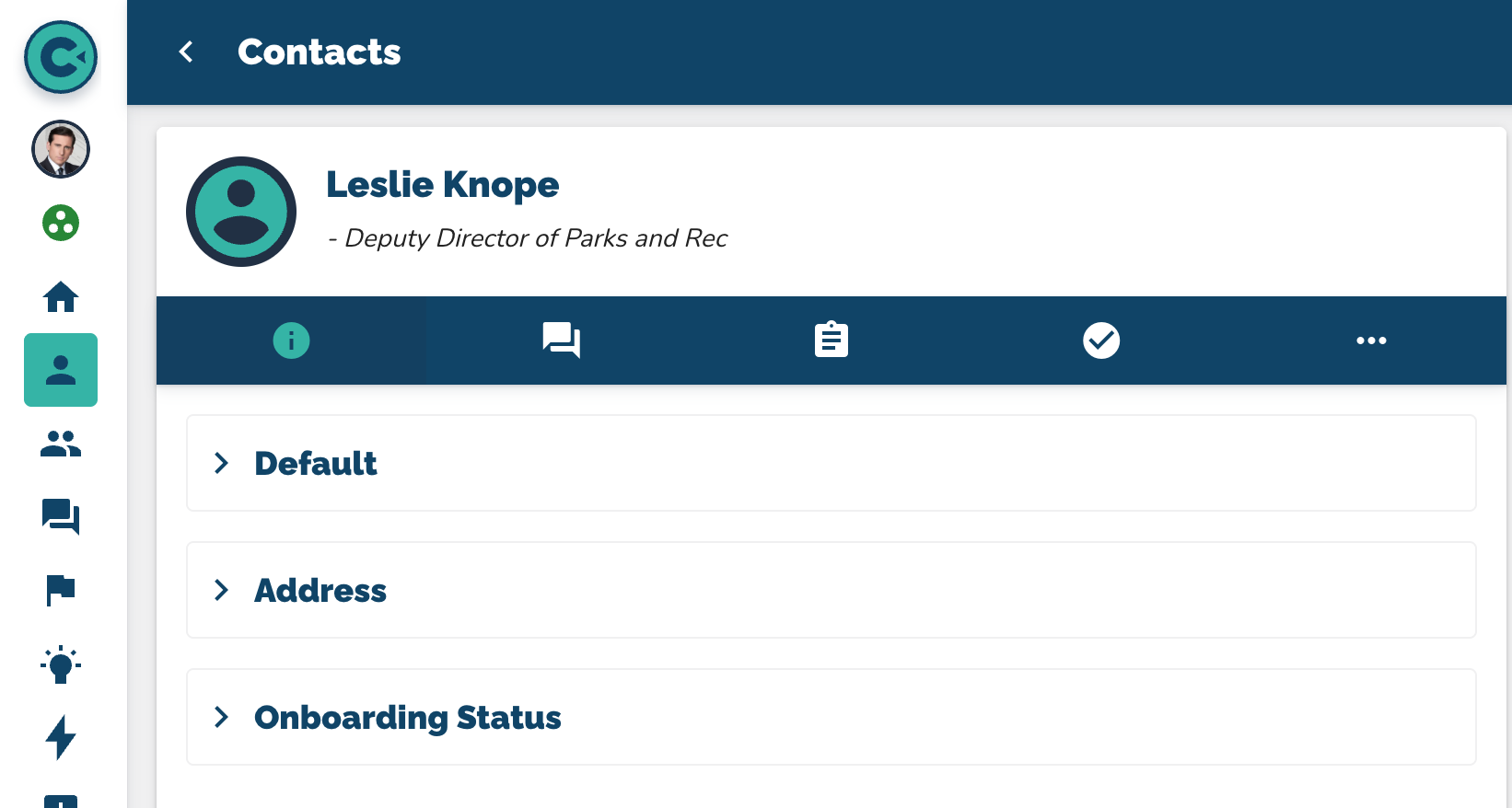Click the flag icon in sidebar
The height and width of the screenshot is (808, 1512).
tap(61, 590)
